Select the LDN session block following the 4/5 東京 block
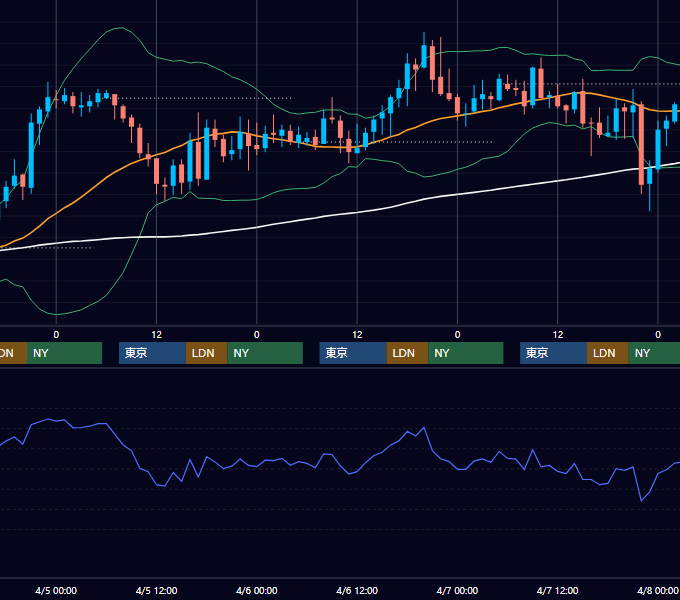 [x=206, y=353]
